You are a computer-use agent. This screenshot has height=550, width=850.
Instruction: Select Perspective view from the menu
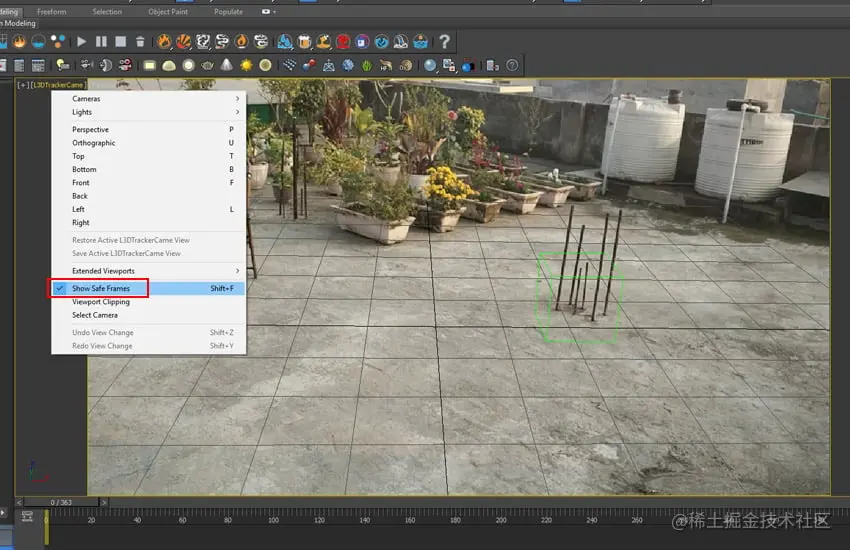click(90, 129)
